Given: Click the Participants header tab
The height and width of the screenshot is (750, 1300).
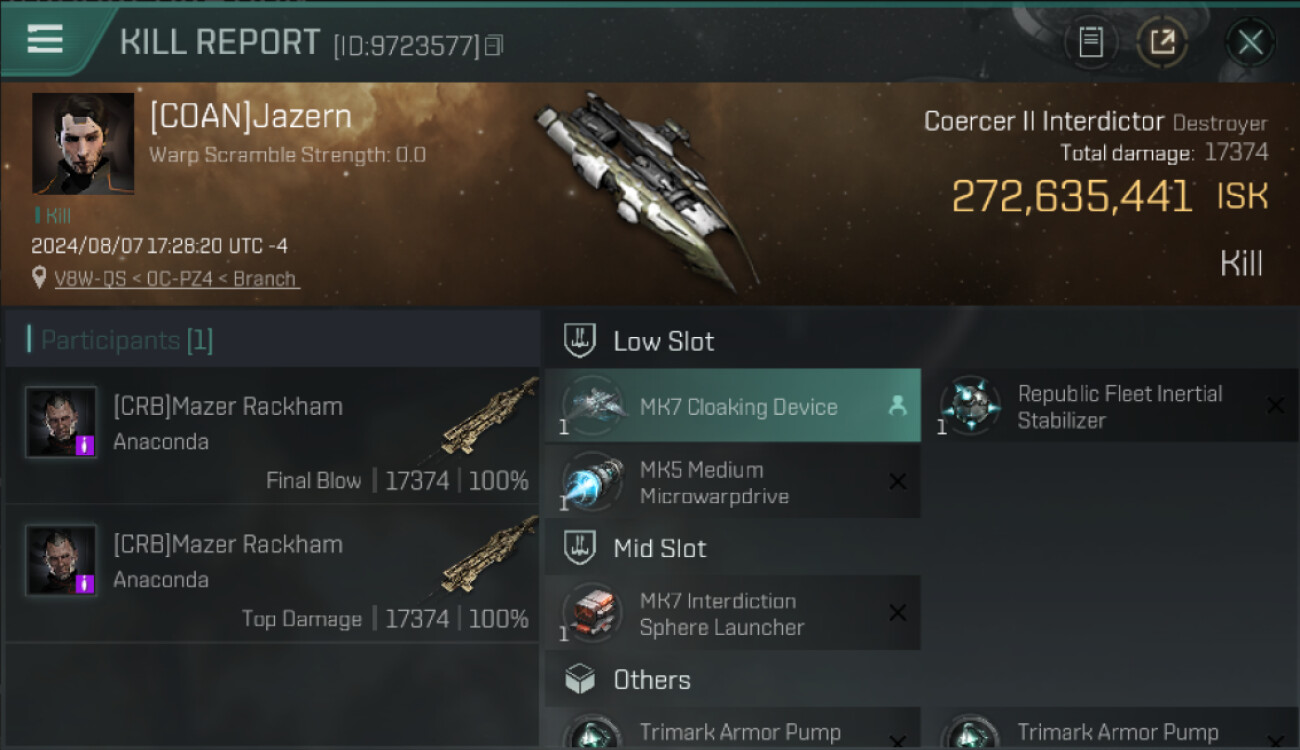Looking at the screenshot, I should [120, 340].
